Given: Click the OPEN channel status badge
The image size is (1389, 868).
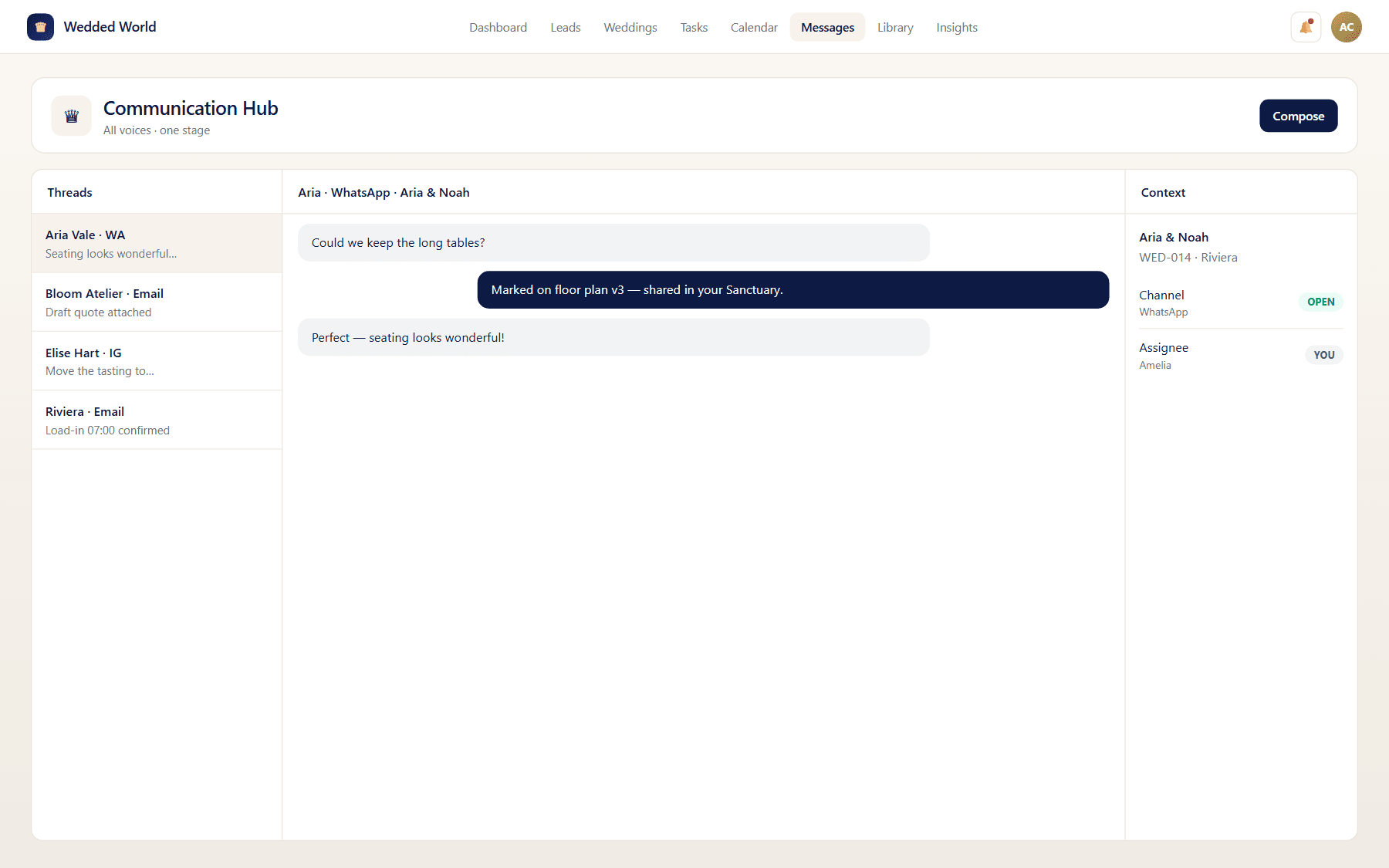Looking at the screenshot, I should tap(1320, 302).
